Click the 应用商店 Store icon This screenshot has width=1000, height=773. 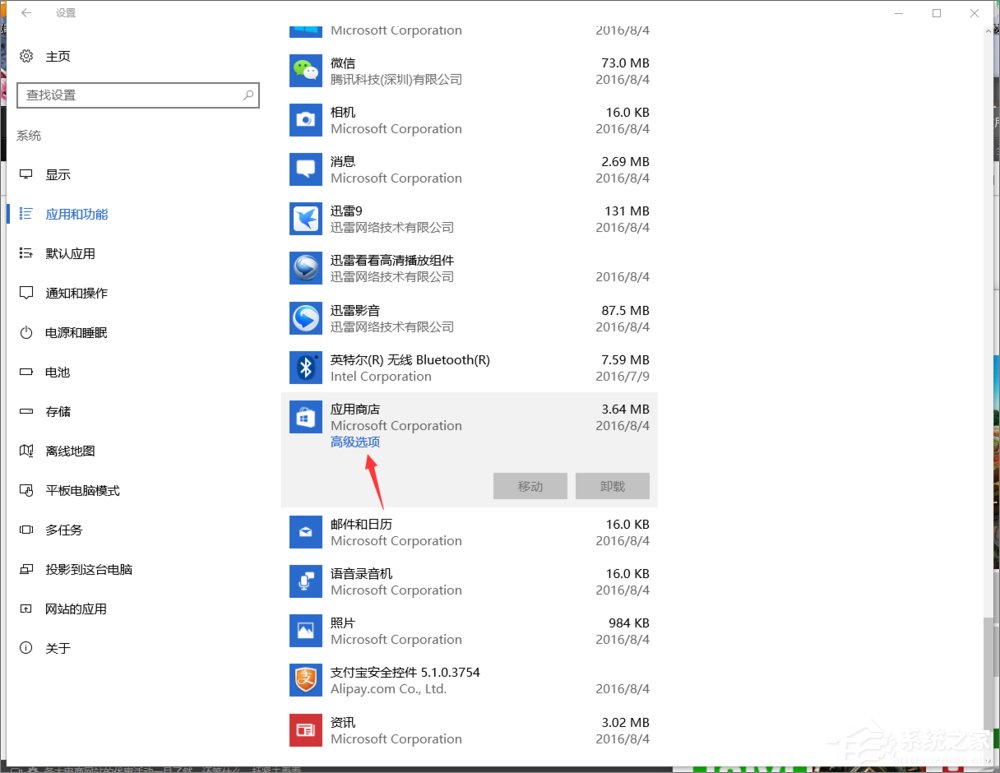(305, 416)
